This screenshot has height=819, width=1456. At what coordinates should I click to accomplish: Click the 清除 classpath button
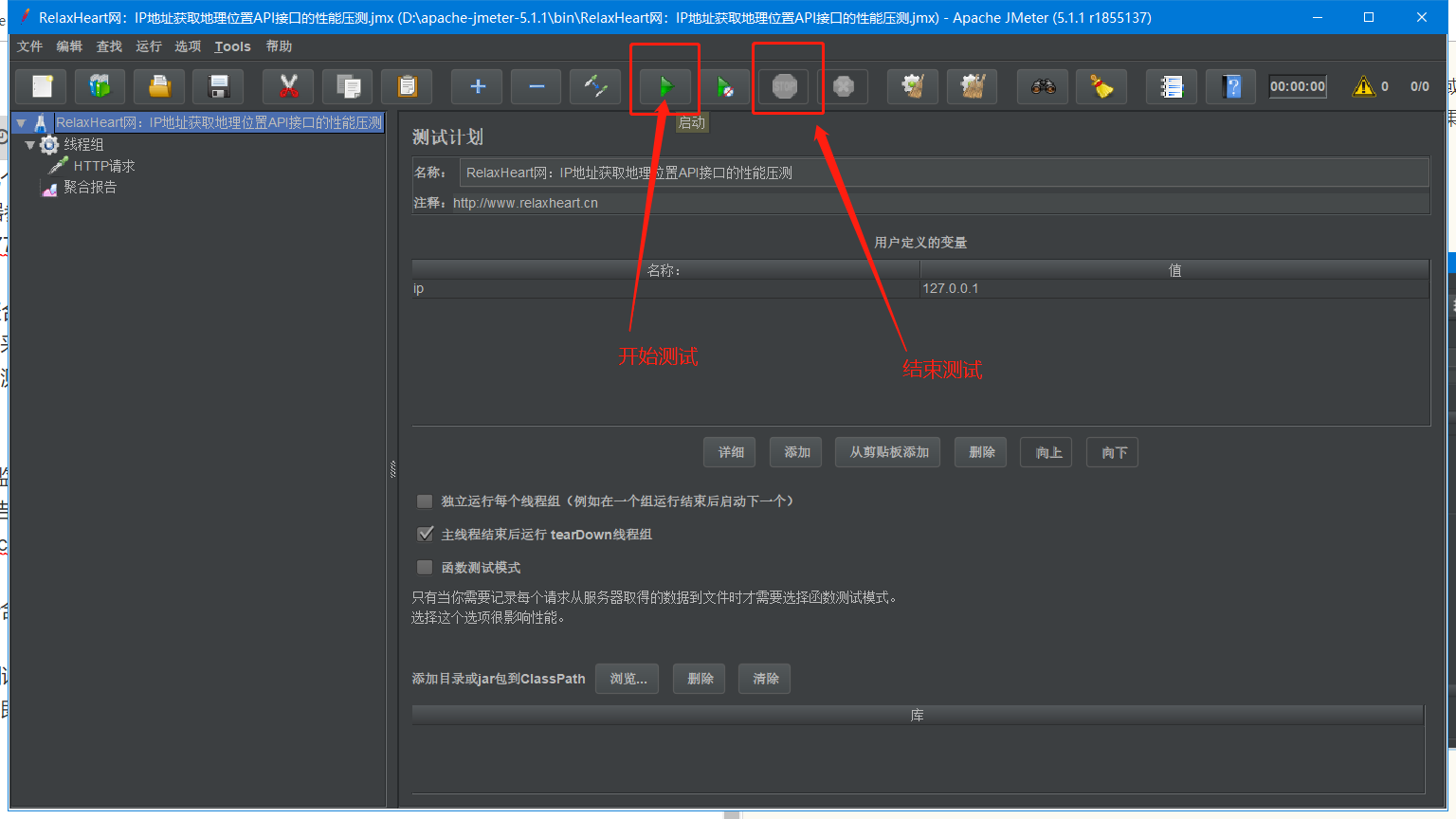(x=766, y=679)
